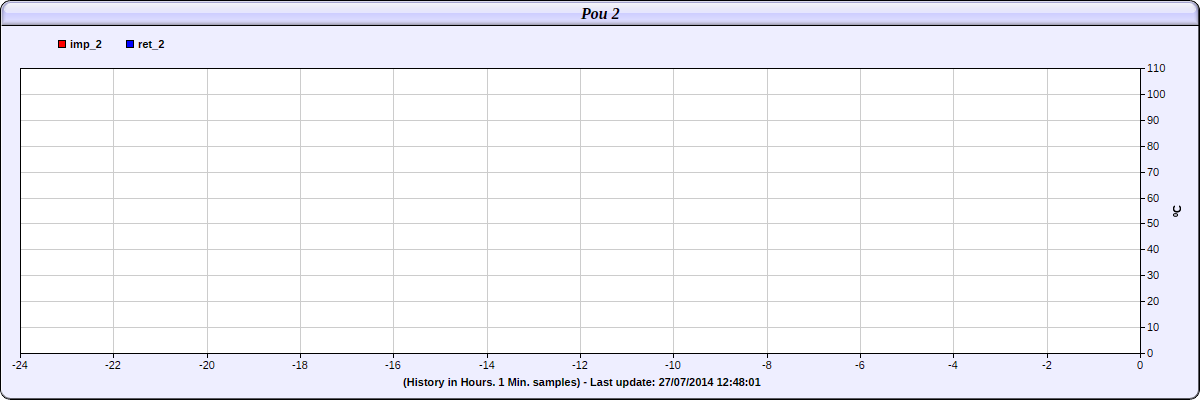Click the blue ret_2 legend swatch
This screenshot has height=400, width=1200.
click(130, 45)
